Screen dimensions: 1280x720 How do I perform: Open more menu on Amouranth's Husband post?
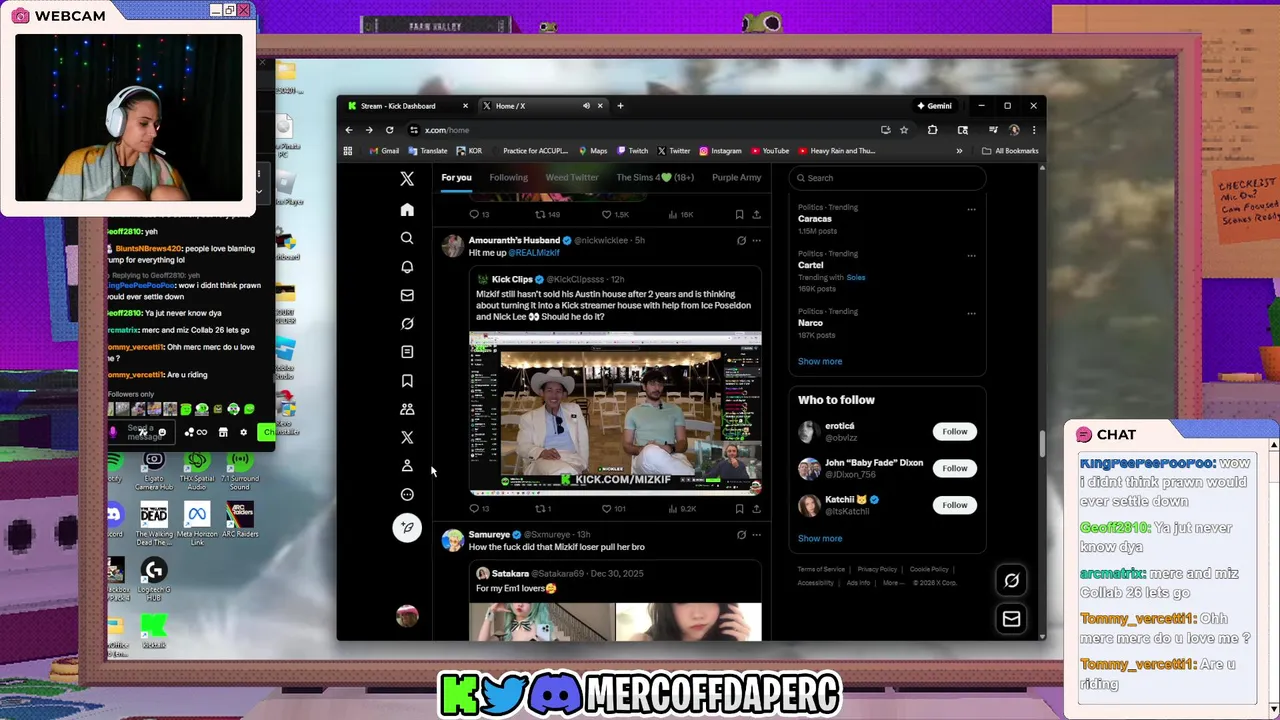tap(756, 241)
